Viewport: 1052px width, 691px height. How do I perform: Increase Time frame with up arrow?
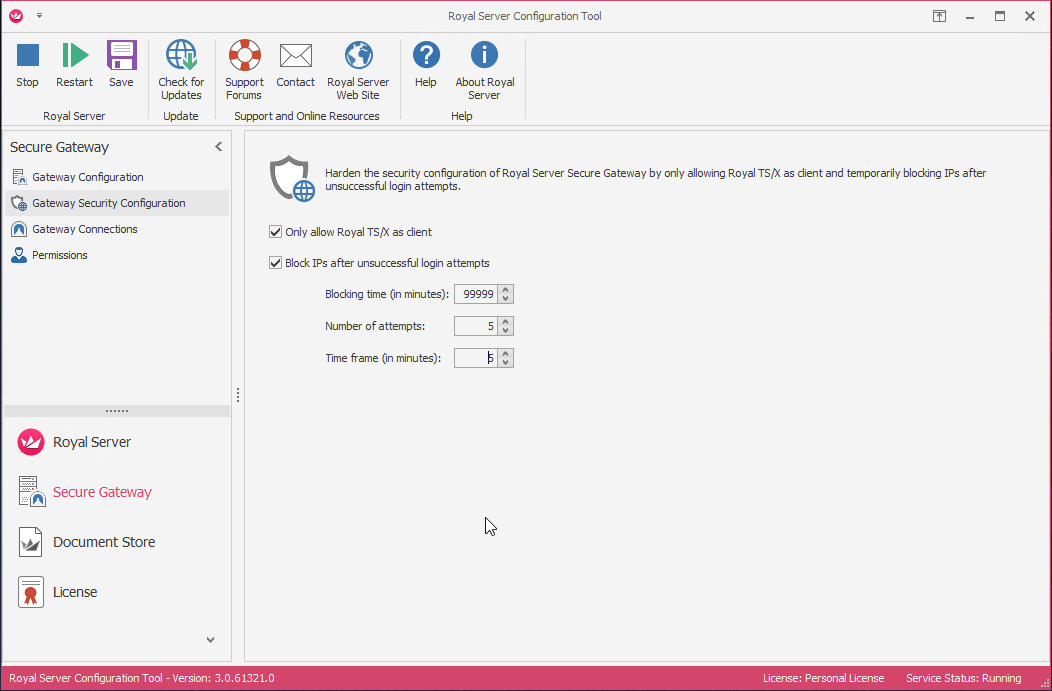click(x=506, y=354)
